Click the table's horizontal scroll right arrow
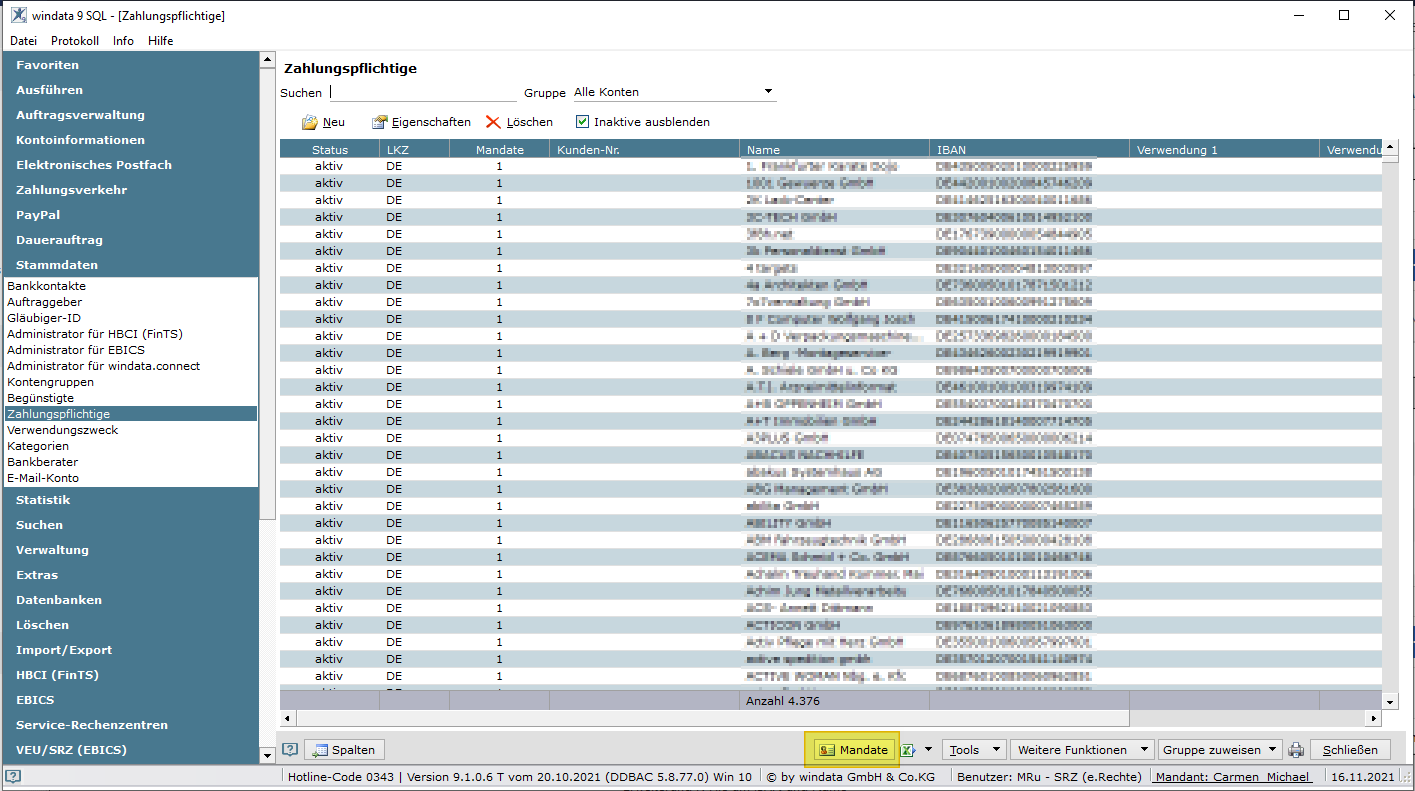The image size is (1415, 791). tap(1374, 718)
